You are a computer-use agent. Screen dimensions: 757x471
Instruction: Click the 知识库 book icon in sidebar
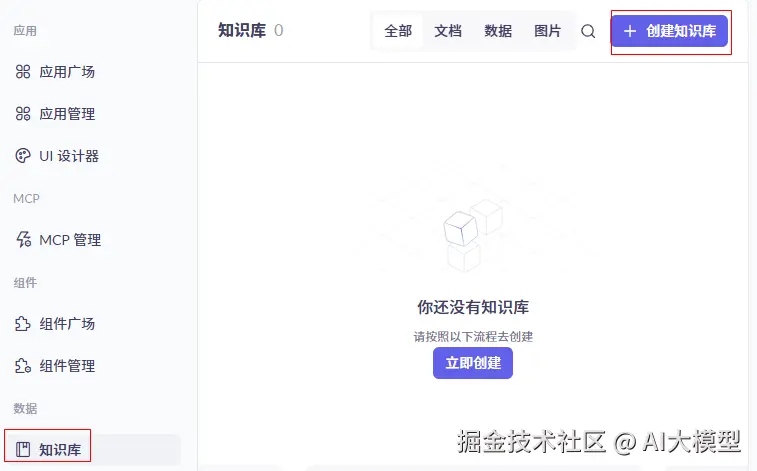point(23,449)
